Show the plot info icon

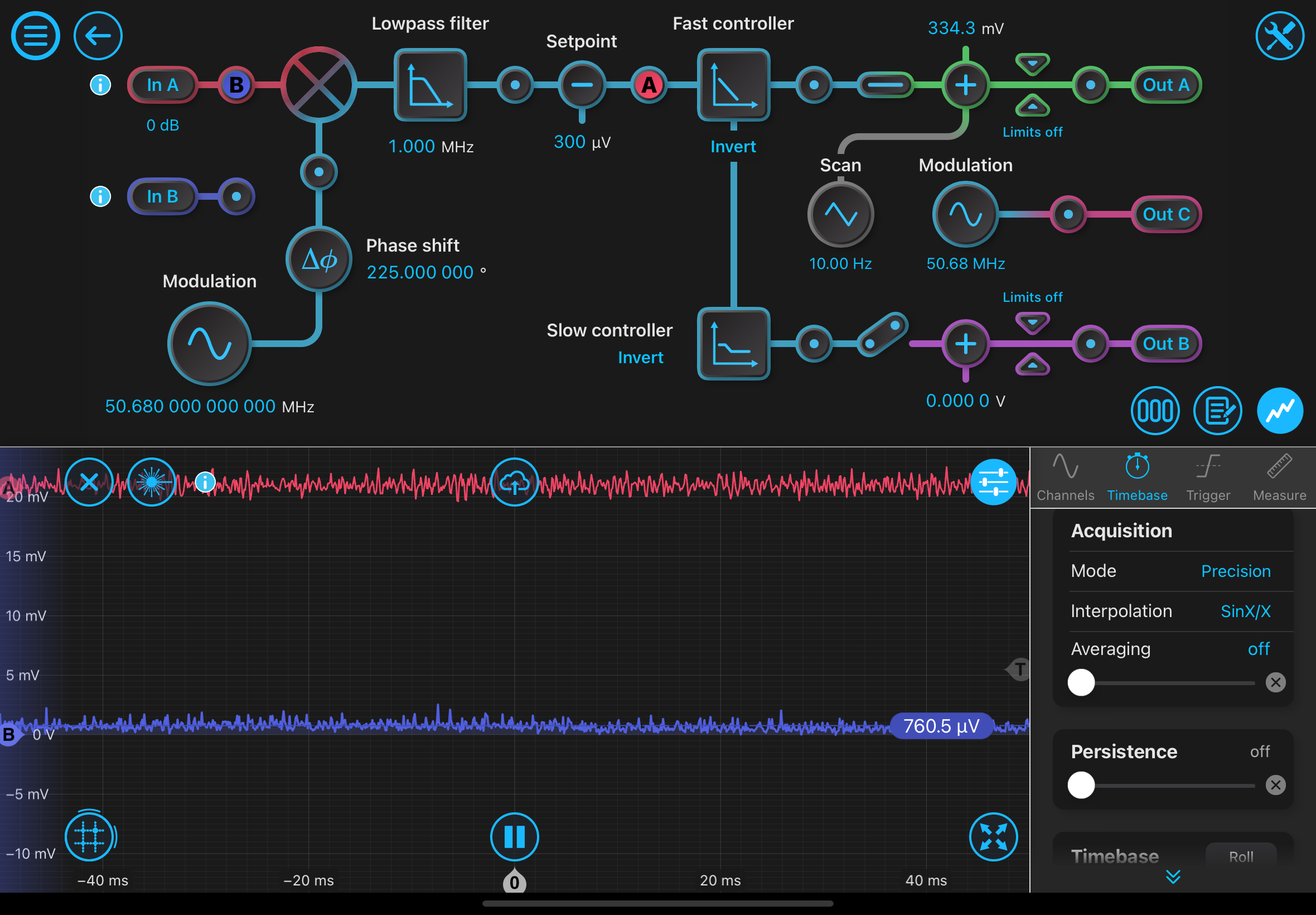click(x=205, y=482)
